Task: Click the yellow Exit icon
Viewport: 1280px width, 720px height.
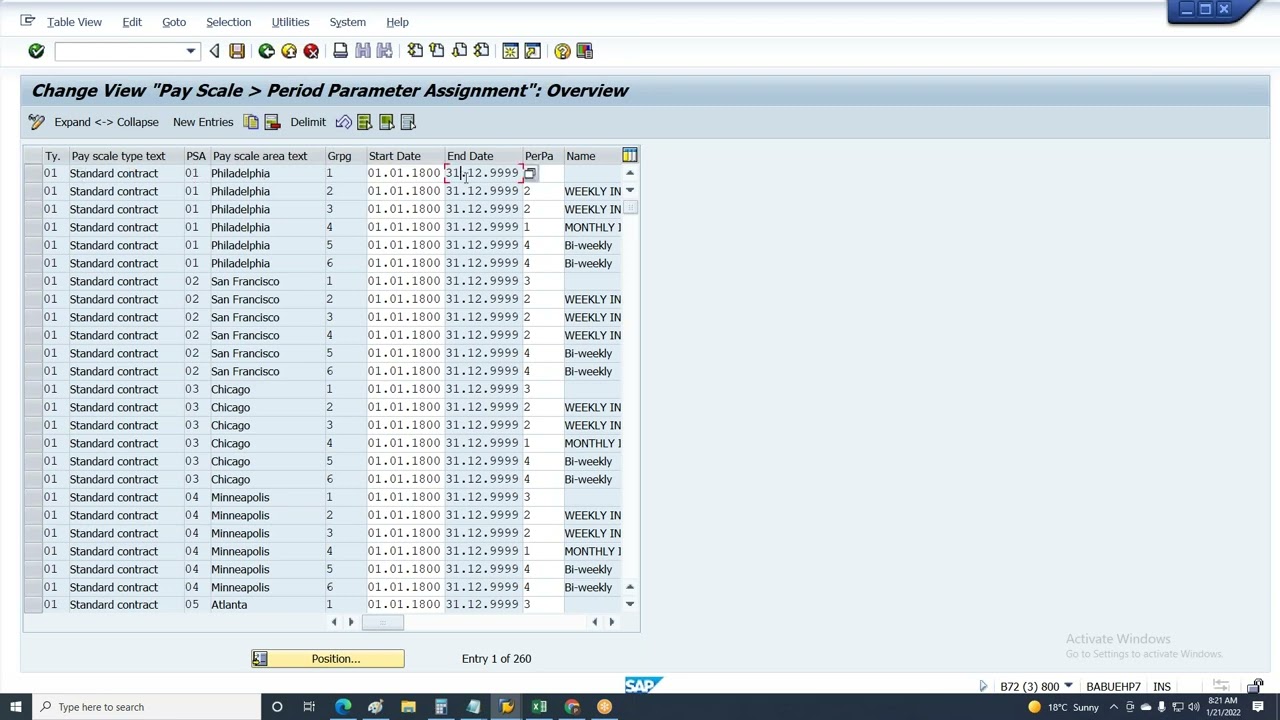Action: pyautogui.click(x=289, y=51)
